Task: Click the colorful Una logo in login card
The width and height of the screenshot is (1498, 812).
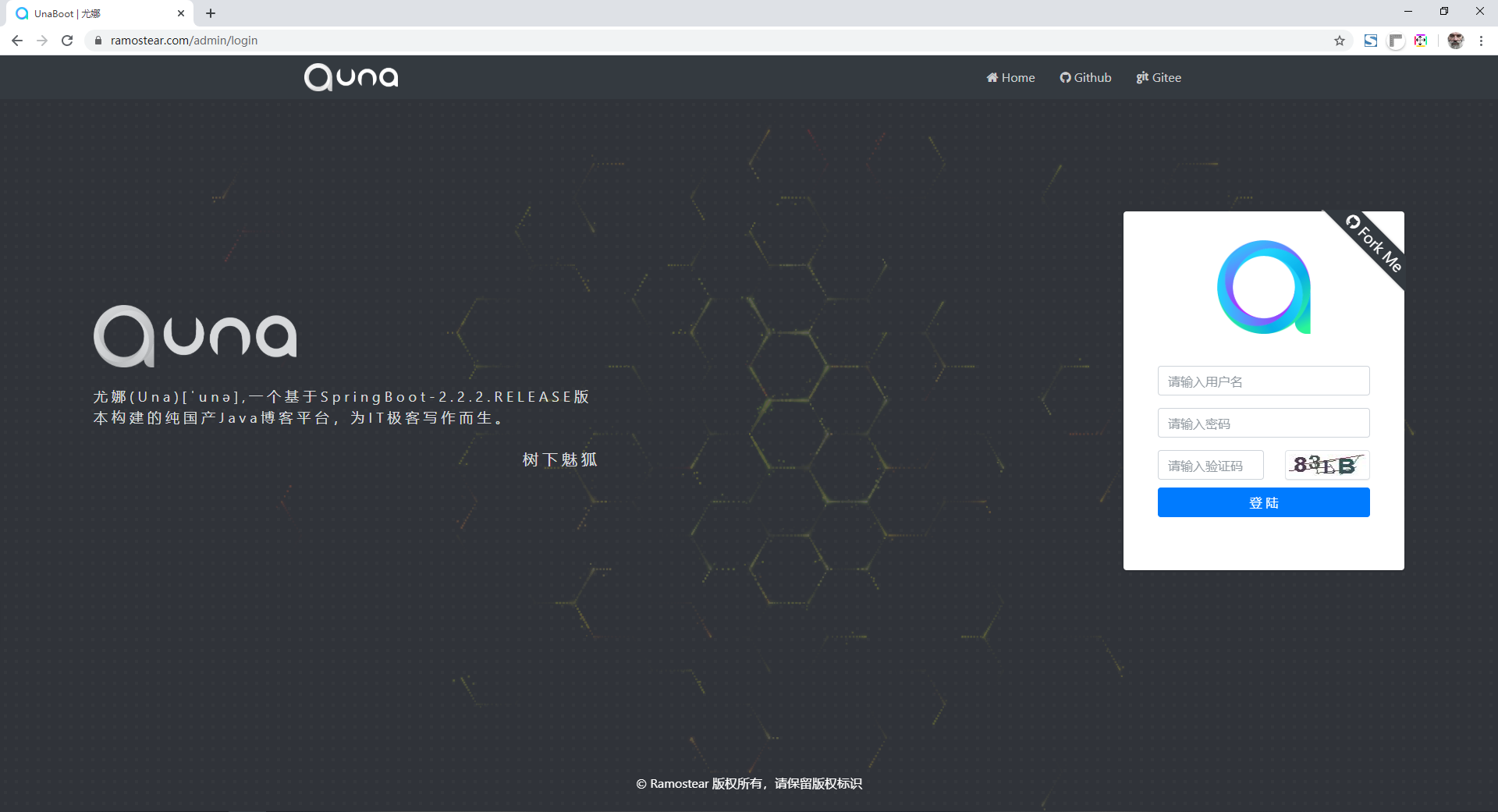Action: pos(1263,287)
